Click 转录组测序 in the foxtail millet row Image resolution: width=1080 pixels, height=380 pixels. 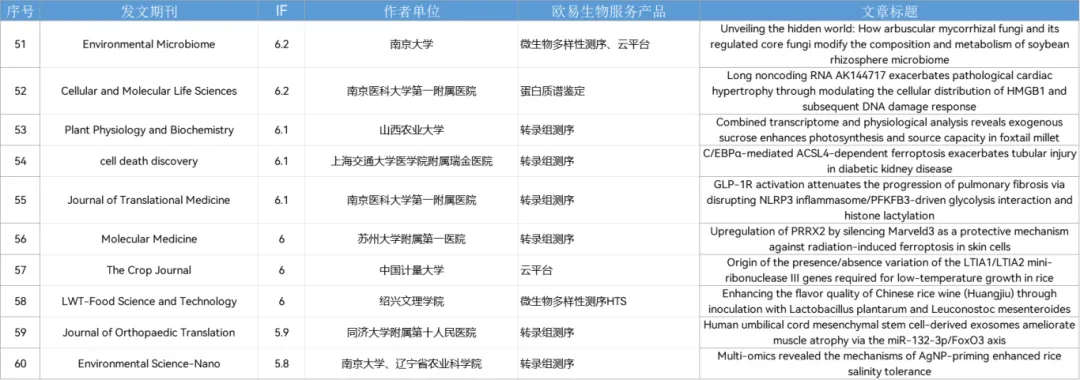pos(608,130)
